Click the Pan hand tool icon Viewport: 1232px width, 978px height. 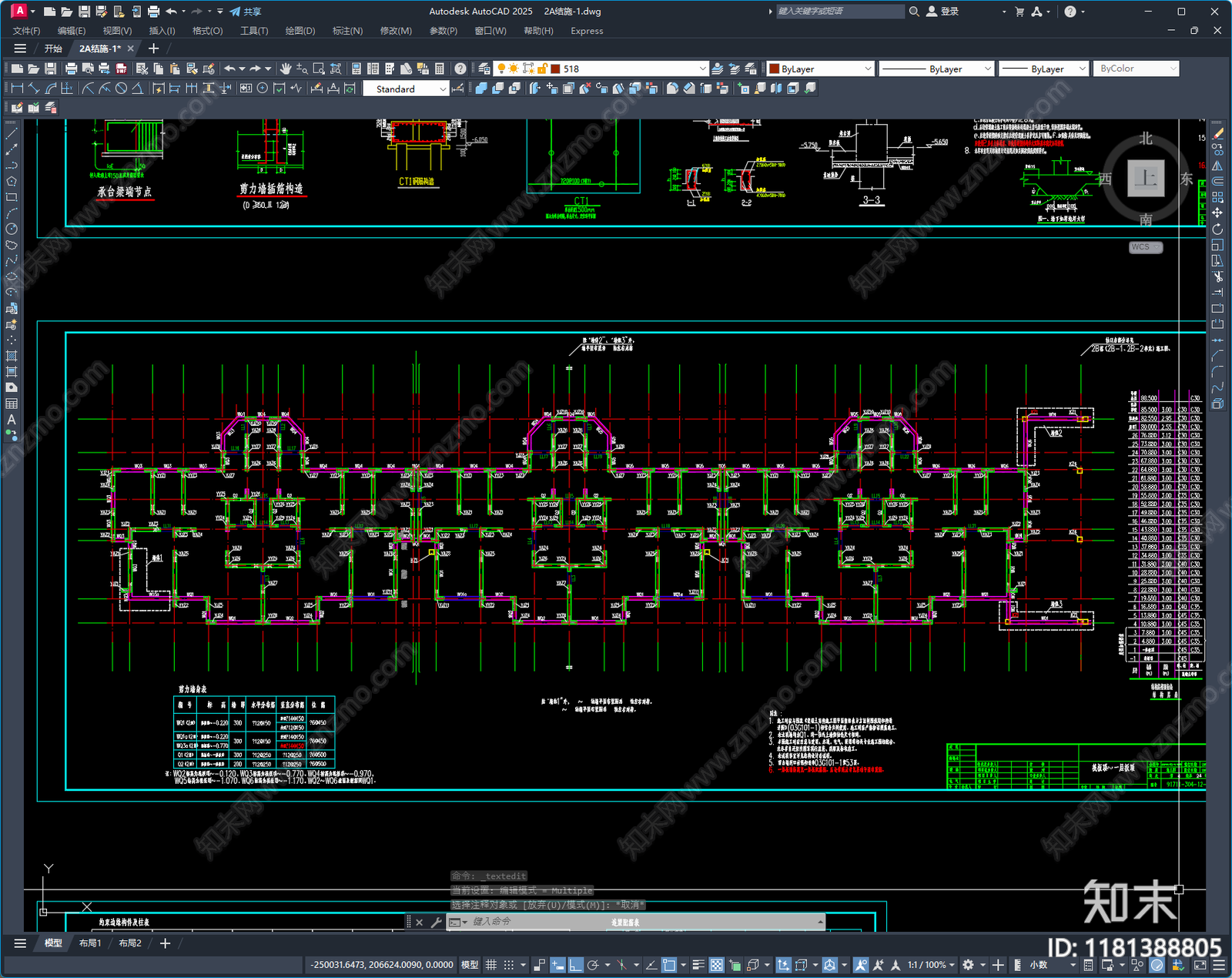[x=286, y=69]
